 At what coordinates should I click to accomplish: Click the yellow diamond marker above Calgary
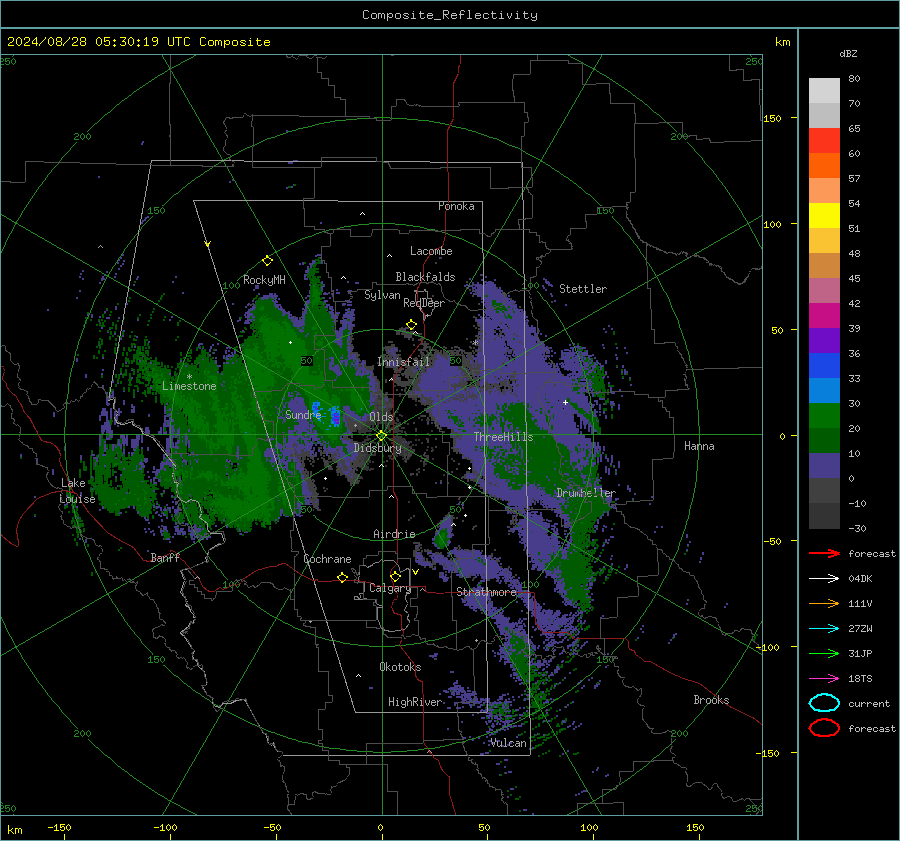[395, 576]
